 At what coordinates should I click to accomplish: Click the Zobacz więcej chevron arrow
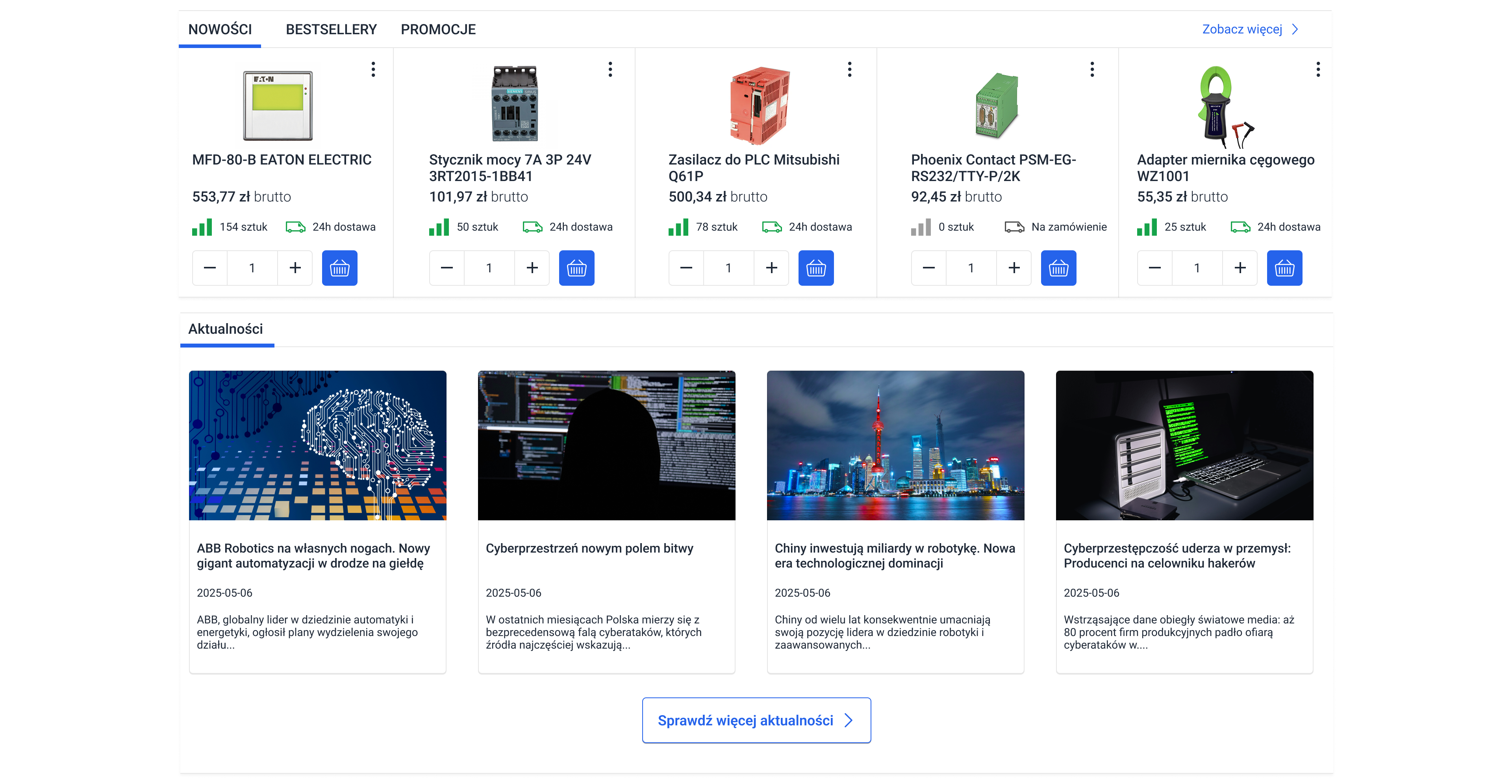[1295, 30]
